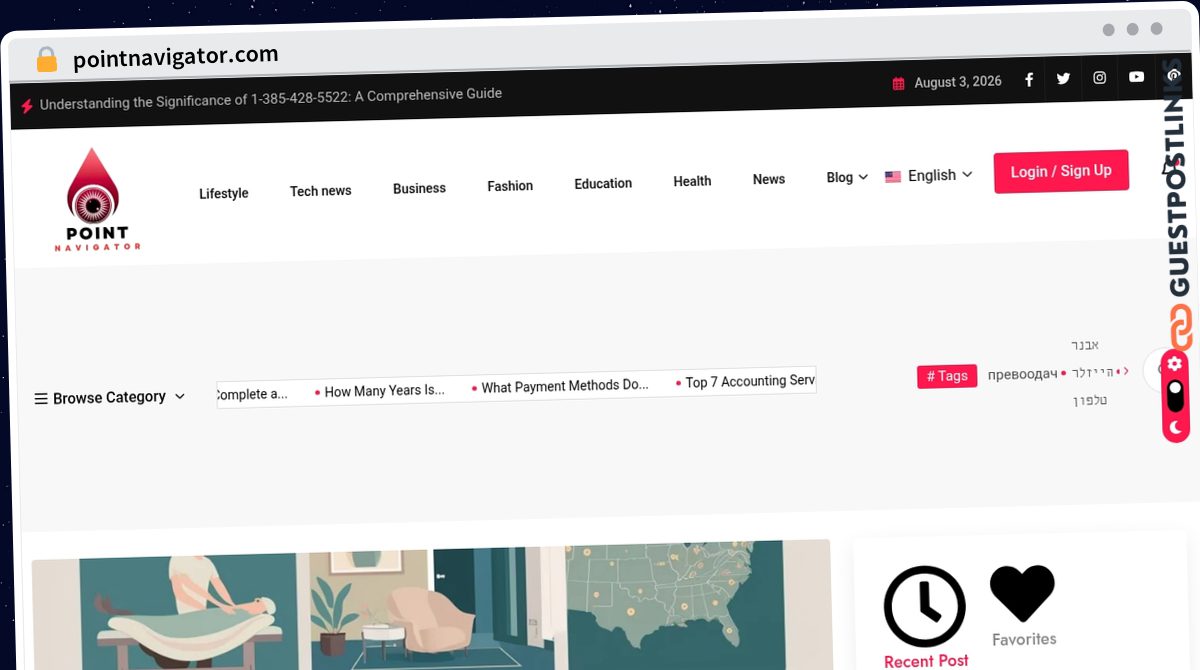The height and width of the screenshot is (670, 1200).
Task: Click the 'преводач' tag link
Action: pyautogui.click(x=1022, y=374)
